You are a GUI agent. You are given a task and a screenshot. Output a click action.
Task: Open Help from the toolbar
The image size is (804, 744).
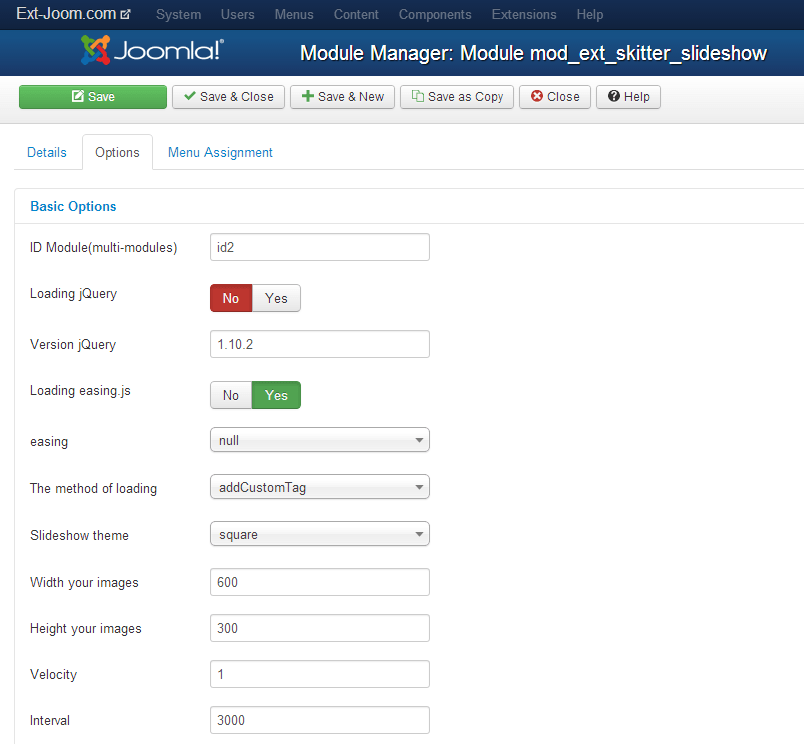[x=628, y=97]
